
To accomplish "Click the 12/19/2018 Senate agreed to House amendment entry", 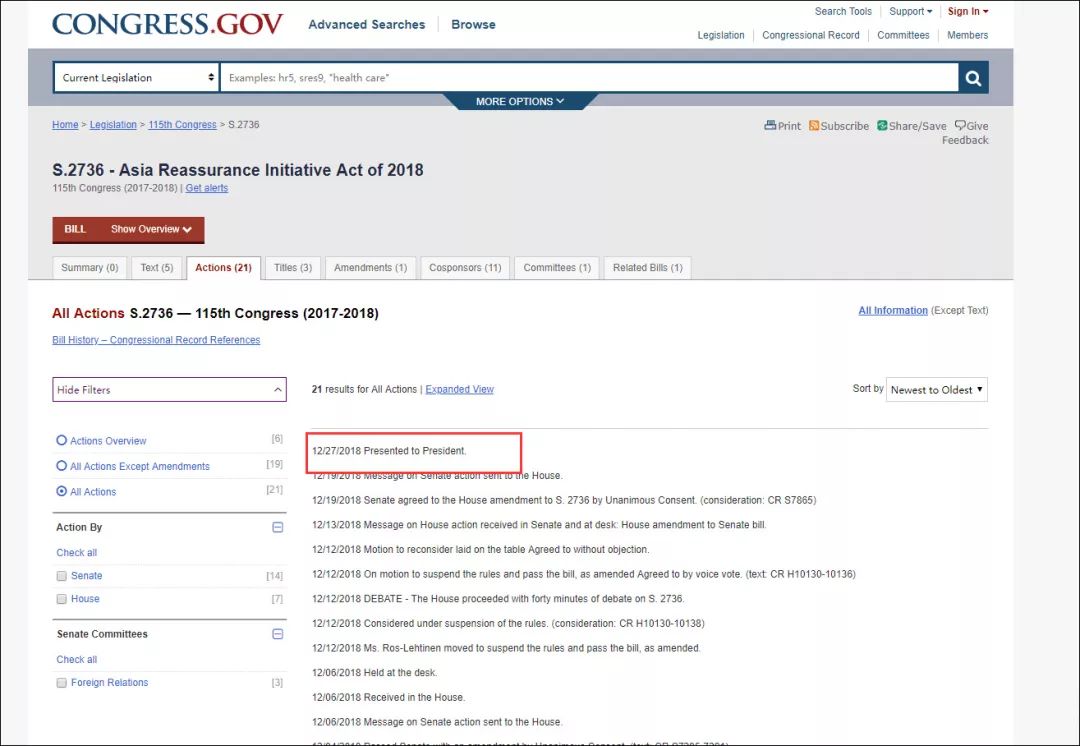I will pyautogui.click(x=564, y=501).
